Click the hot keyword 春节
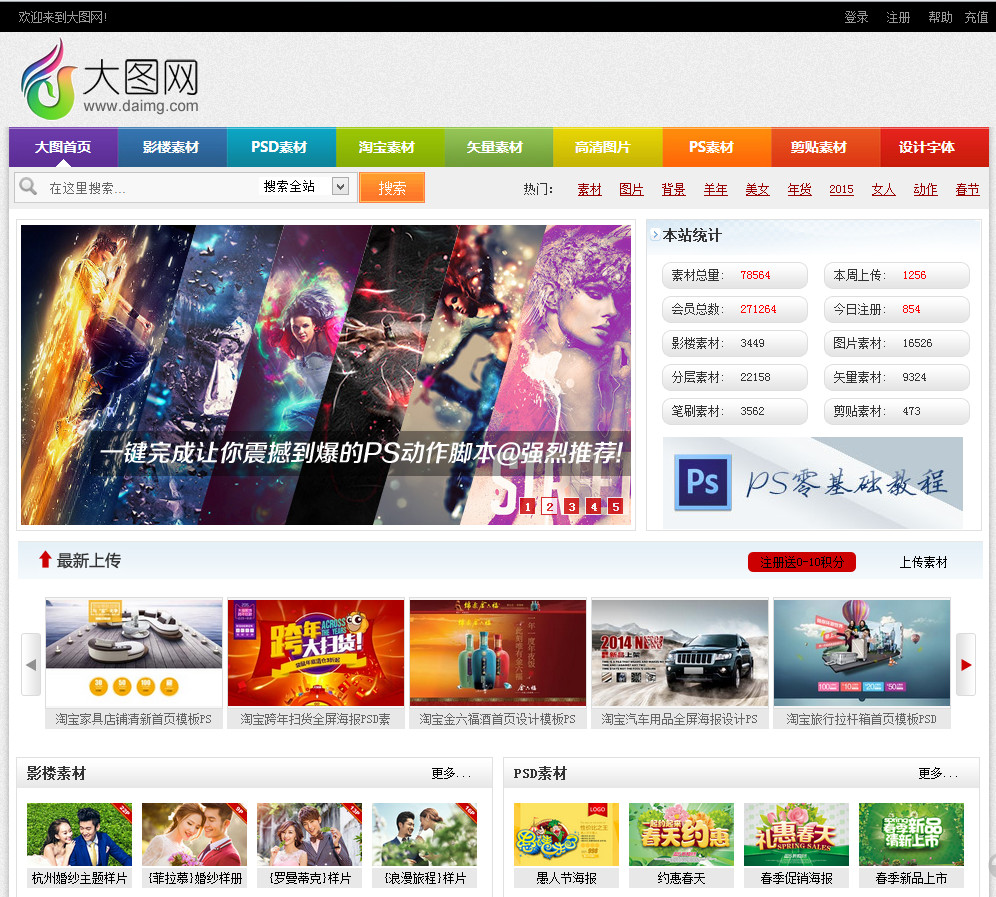This screenshot has height=897, width=996. 966,189
